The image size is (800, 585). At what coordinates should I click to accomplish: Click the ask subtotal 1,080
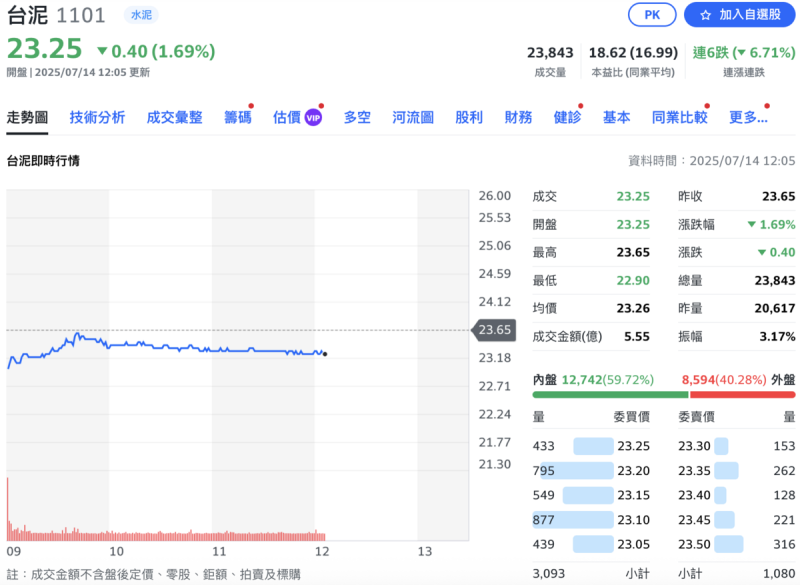click(779, 574)
